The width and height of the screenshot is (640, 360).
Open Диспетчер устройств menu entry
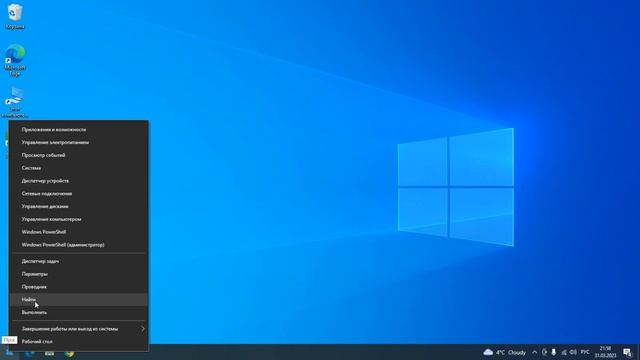(78, 181)
